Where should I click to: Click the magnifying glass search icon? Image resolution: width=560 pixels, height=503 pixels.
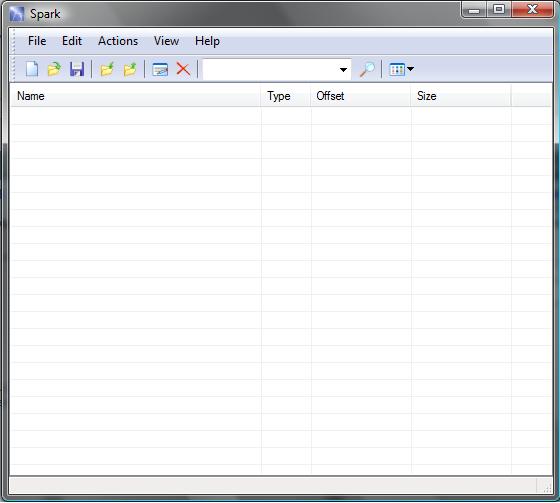[x=367, y=69]
